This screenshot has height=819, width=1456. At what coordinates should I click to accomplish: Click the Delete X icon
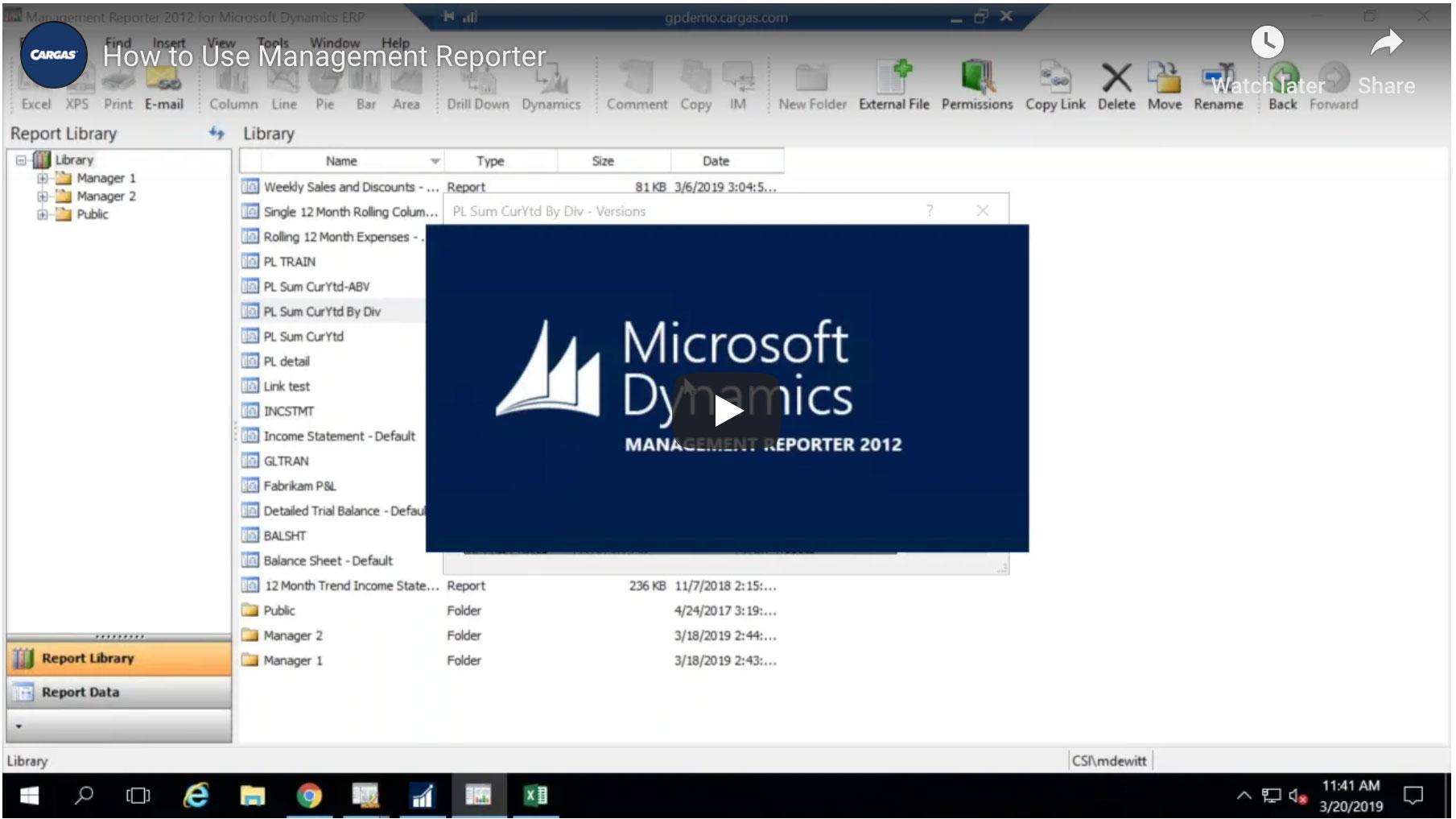(x=1116, y=85)
